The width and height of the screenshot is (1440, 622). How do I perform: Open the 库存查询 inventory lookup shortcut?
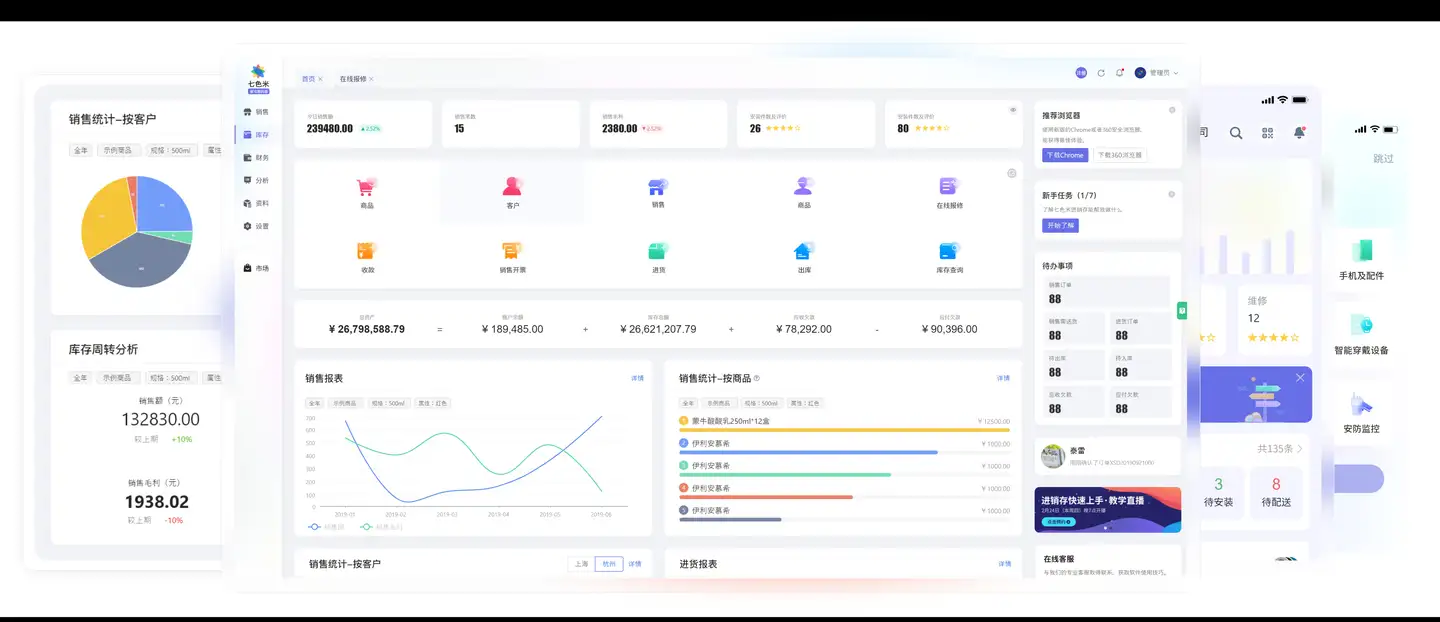(949, 252)
